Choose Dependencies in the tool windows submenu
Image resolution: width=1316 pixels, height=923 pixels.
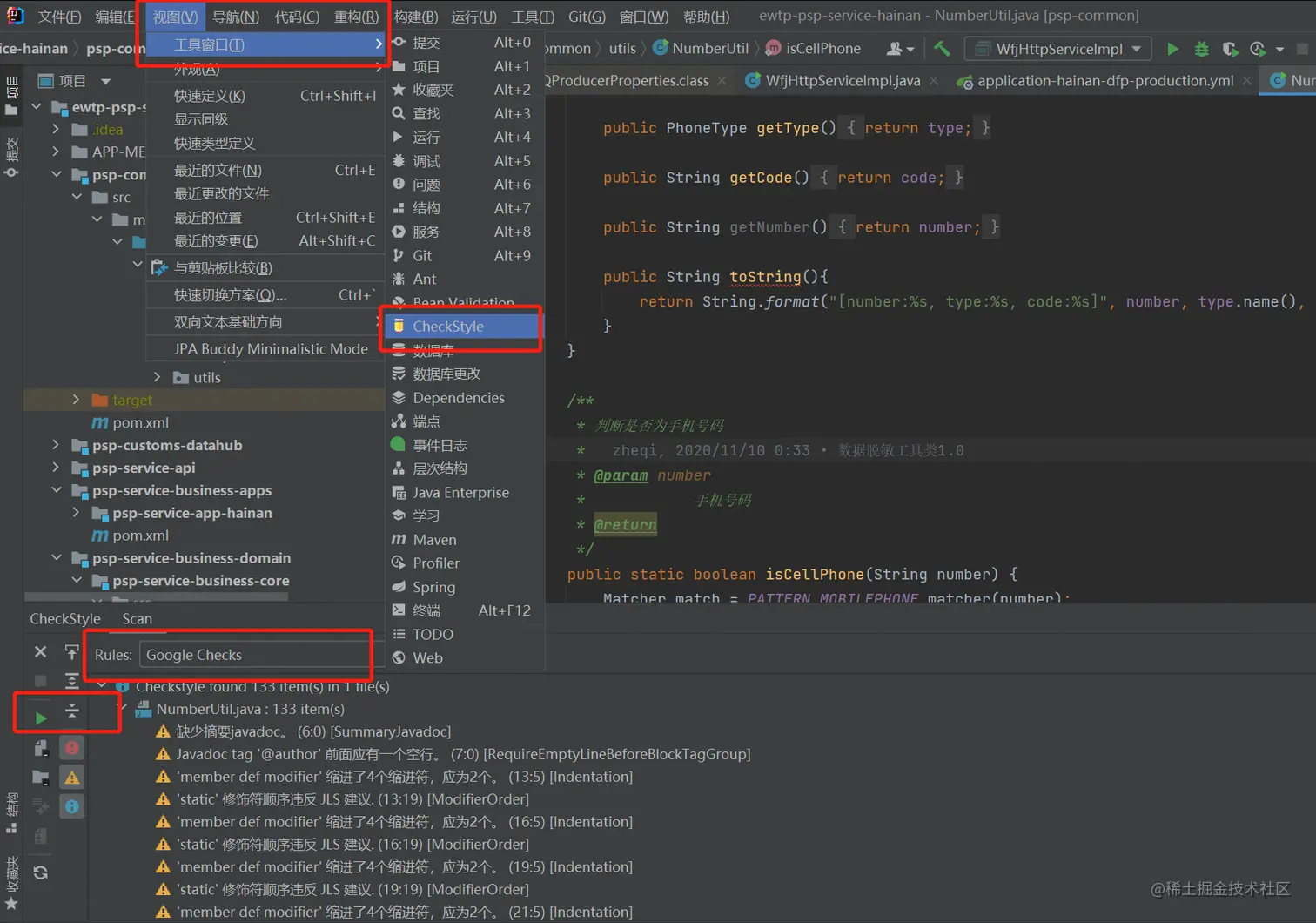pos(465,397)
